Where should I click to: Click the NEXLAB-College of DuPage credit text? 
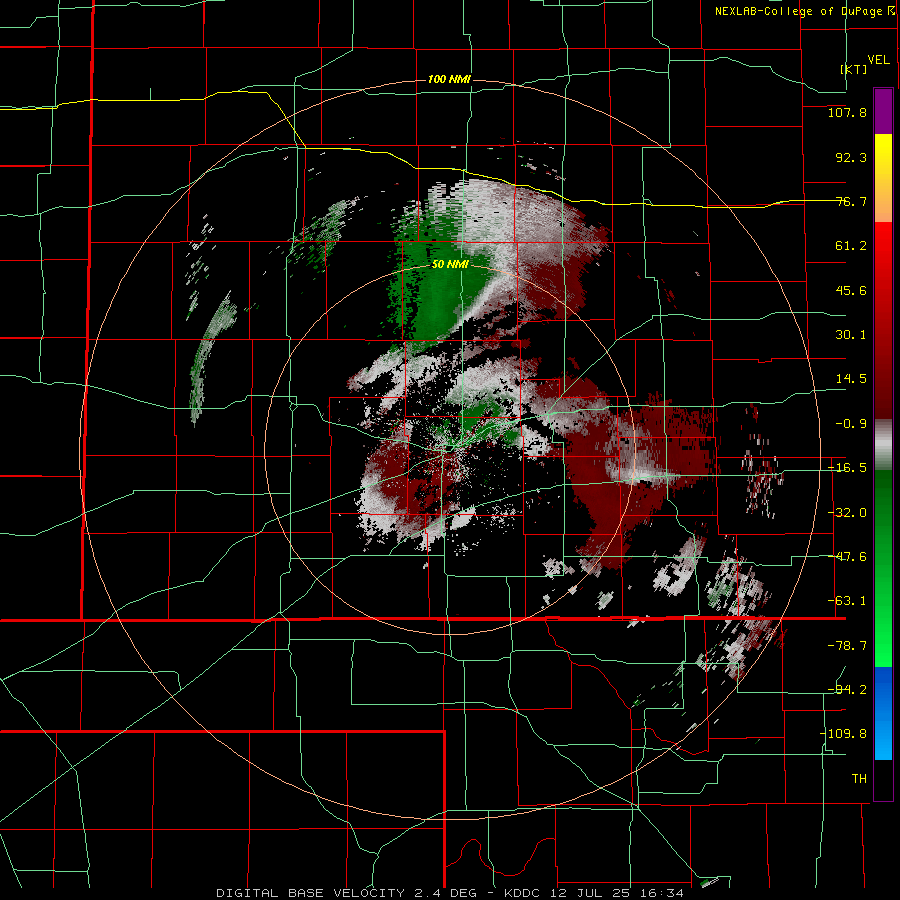coord(807,11)
